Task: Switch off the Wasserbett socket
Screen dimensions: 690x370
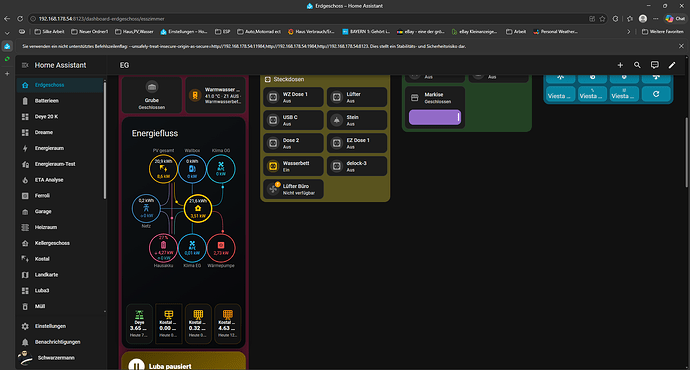Action: [294, 166]
